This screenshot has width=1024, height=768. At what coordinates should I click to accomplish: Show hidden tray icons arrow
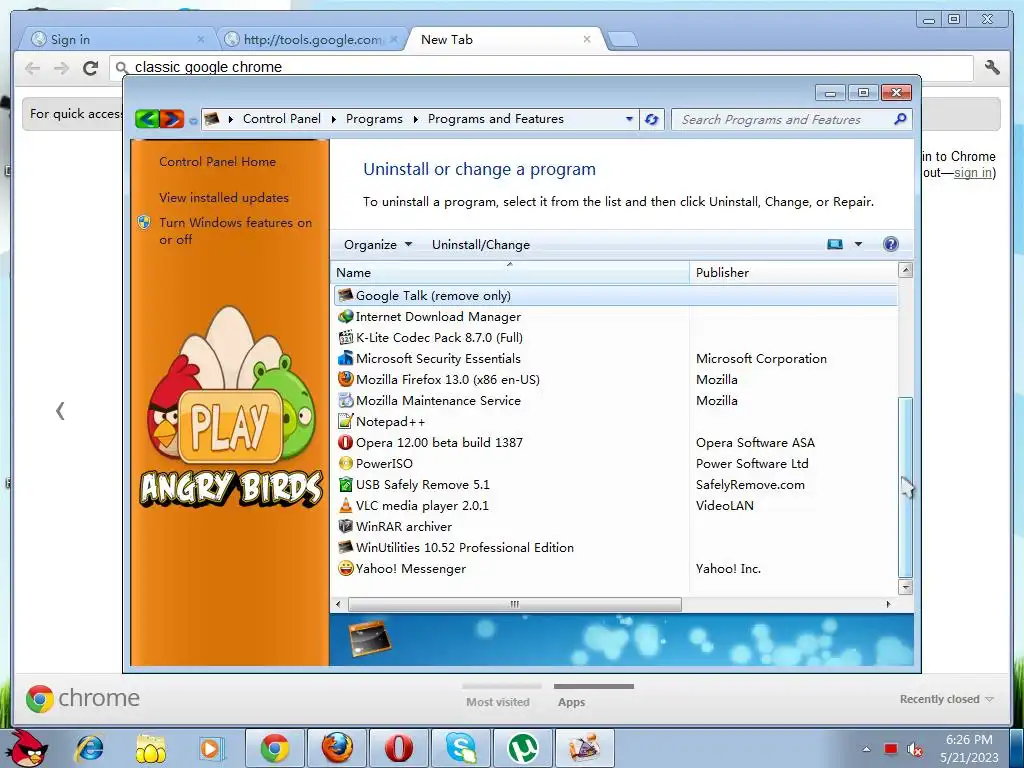pyautogui.click(x=866, y=749)
